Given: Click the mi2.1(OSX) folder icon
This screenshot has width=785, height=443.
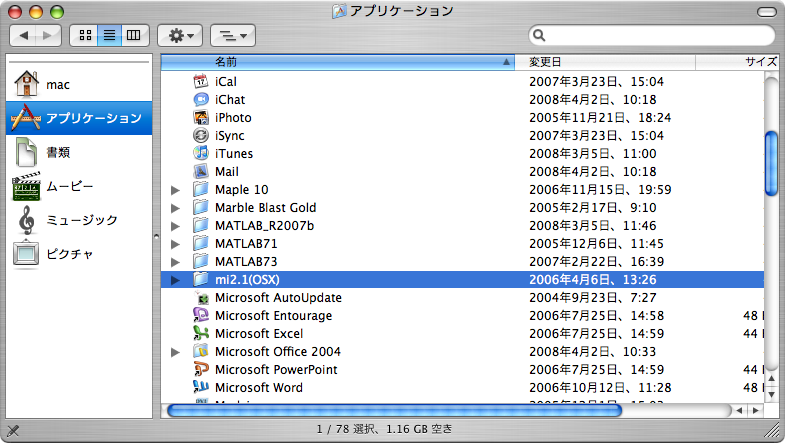Looking at the screenshot, I should [201, 279].
